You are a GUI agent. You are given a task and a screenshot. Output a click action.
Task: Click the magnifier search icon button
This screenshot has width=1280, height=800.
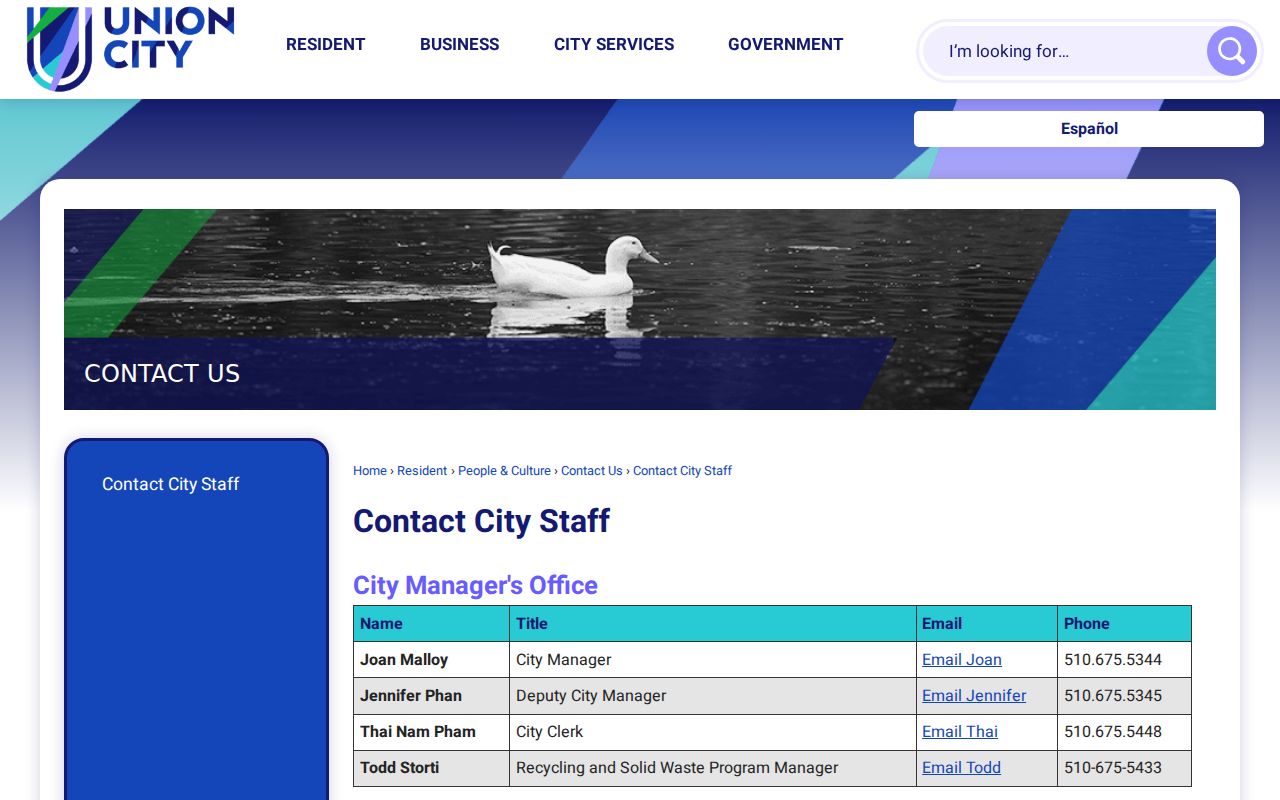click(x=1231, y=51)
